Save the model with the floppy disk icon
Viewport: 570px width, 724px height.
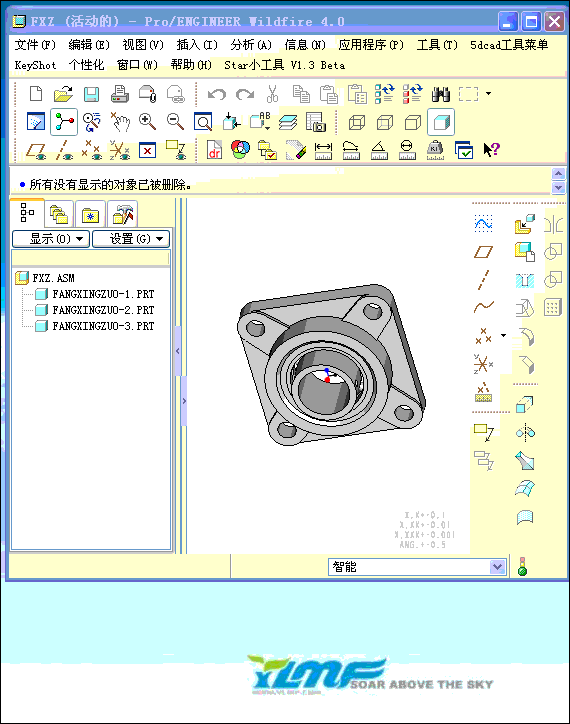tap(91, 94)
